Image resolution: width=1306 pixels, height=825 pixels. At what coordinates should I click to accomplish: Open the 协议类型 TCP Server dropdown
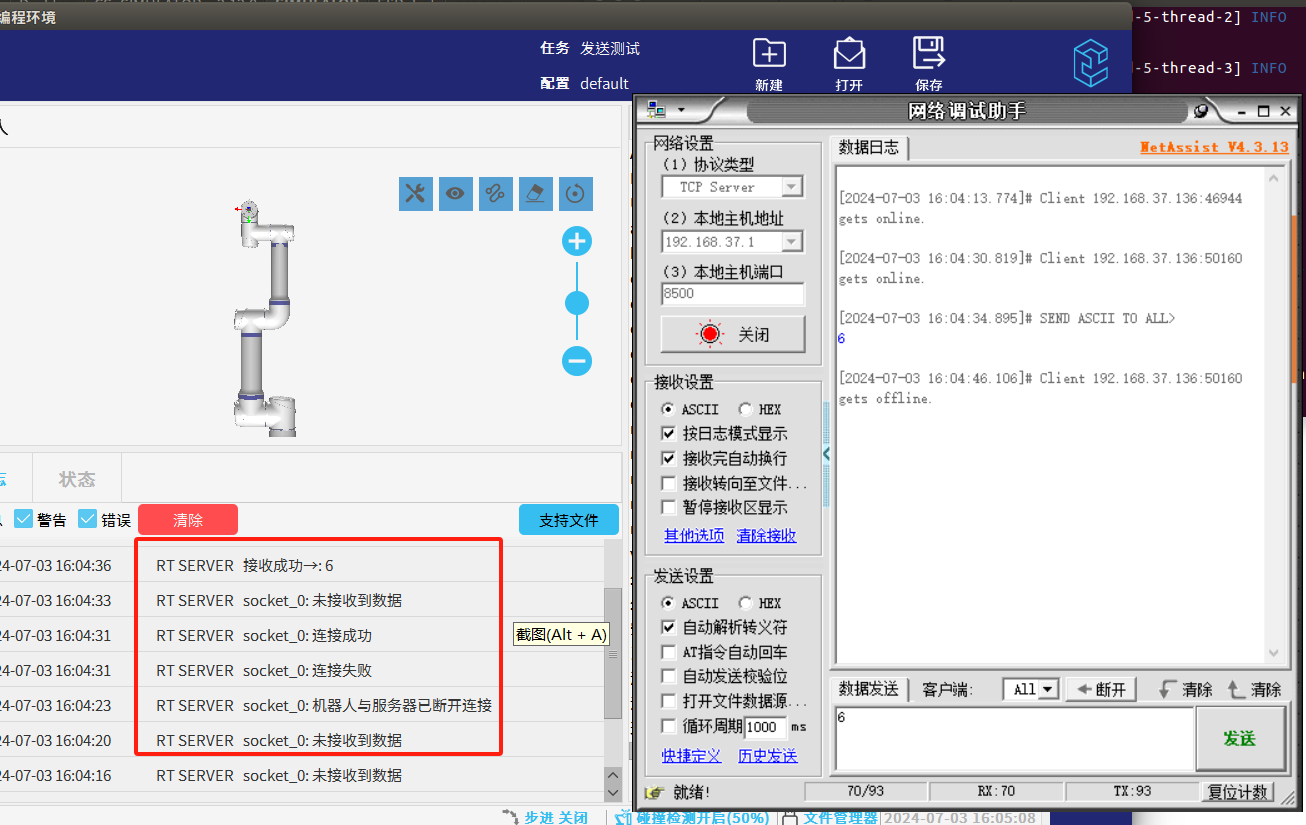[791, 187]
